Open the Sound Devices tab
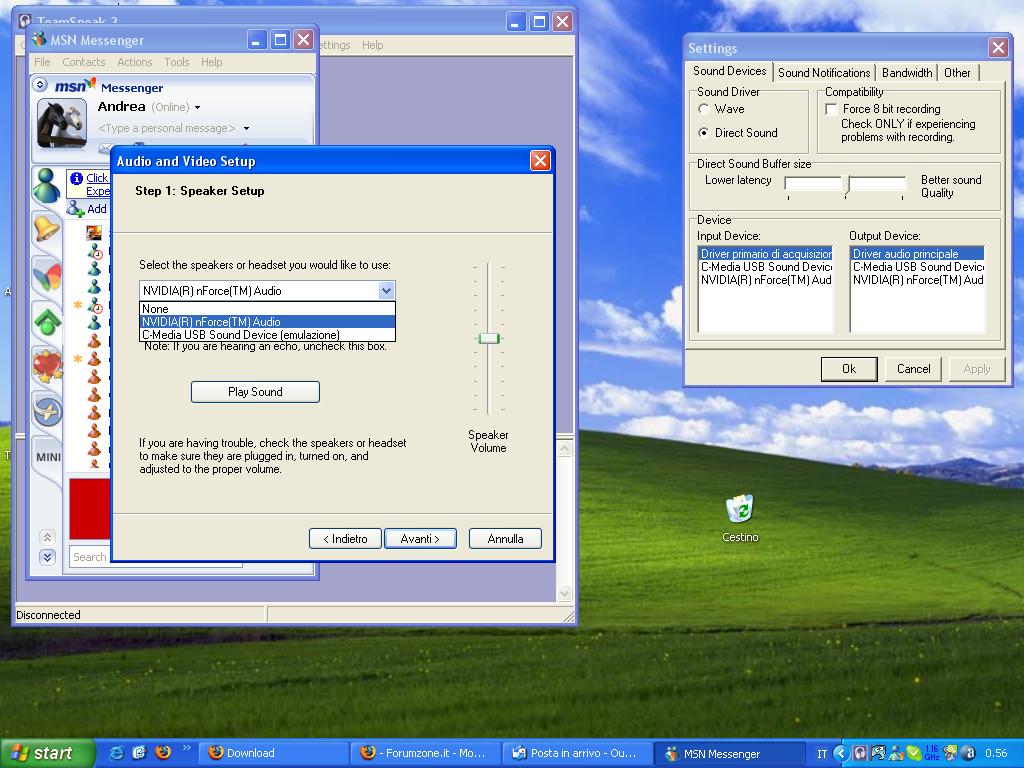This screenshot has width=1024, height=768. pos(729,71)
